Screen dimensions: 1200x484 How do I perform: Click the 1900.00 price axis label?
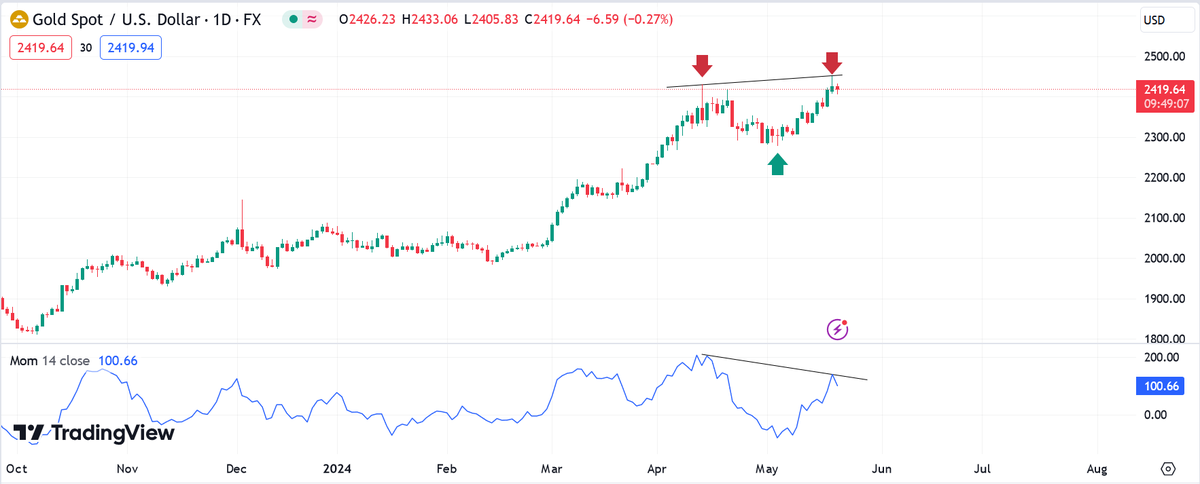pos(1165,298)
